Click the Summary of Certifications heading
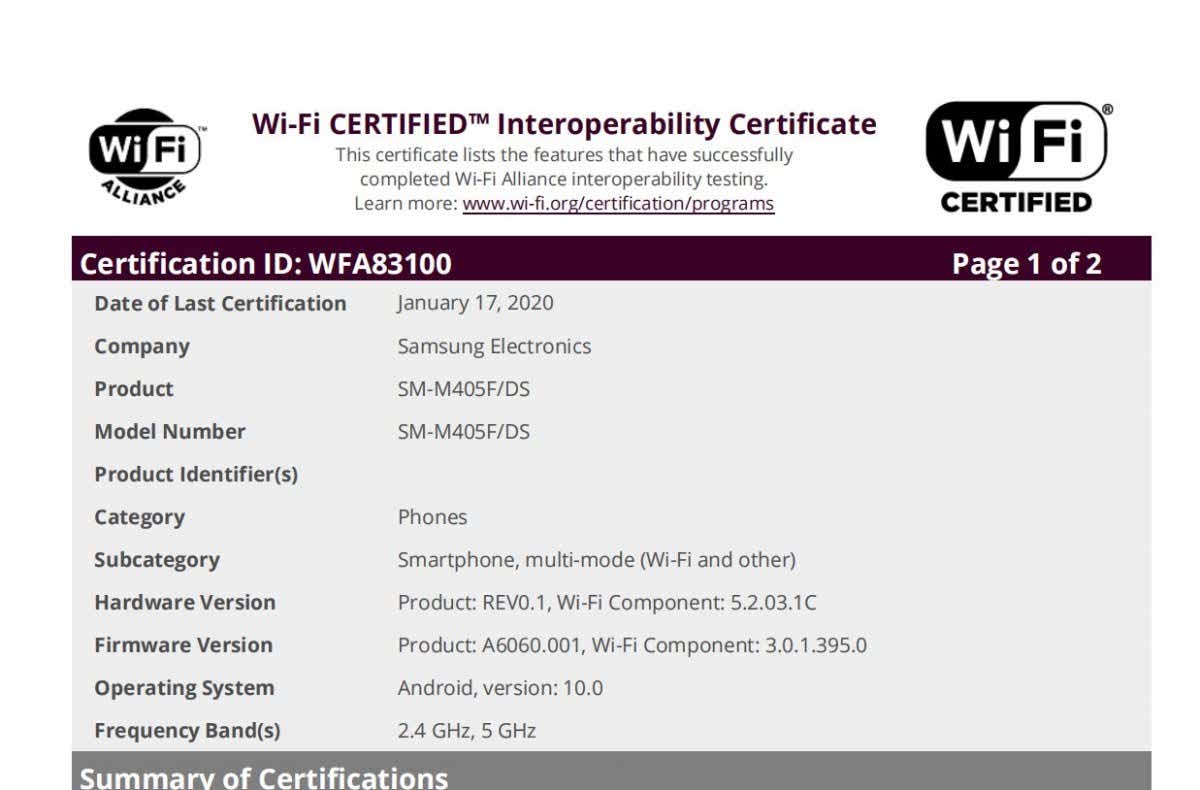Image resolution: width=1200 pixels, height=790 pixels. tap(264, 777)
